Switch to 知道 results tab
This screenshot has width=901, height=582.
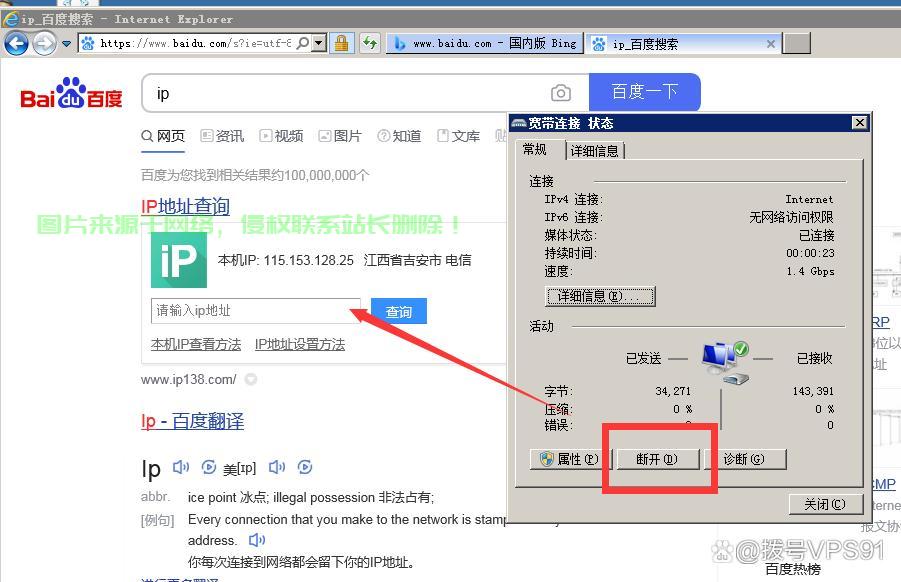399,136
